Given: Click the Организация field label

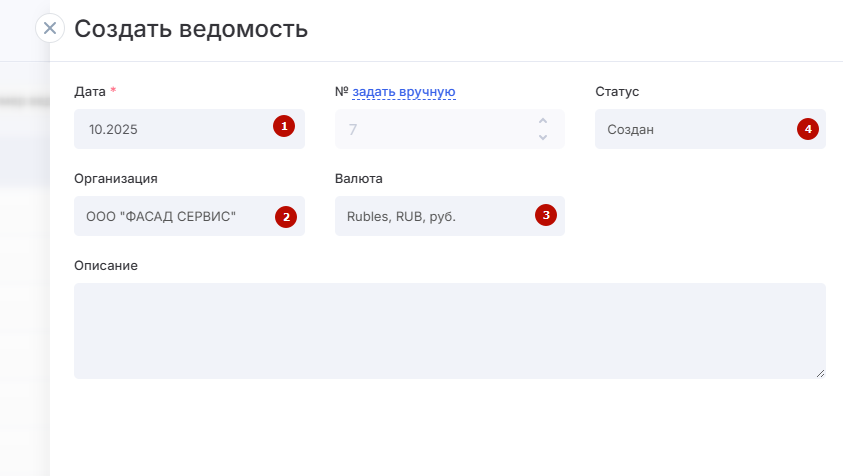Looking at the screenshot, I should coord(116,179).
